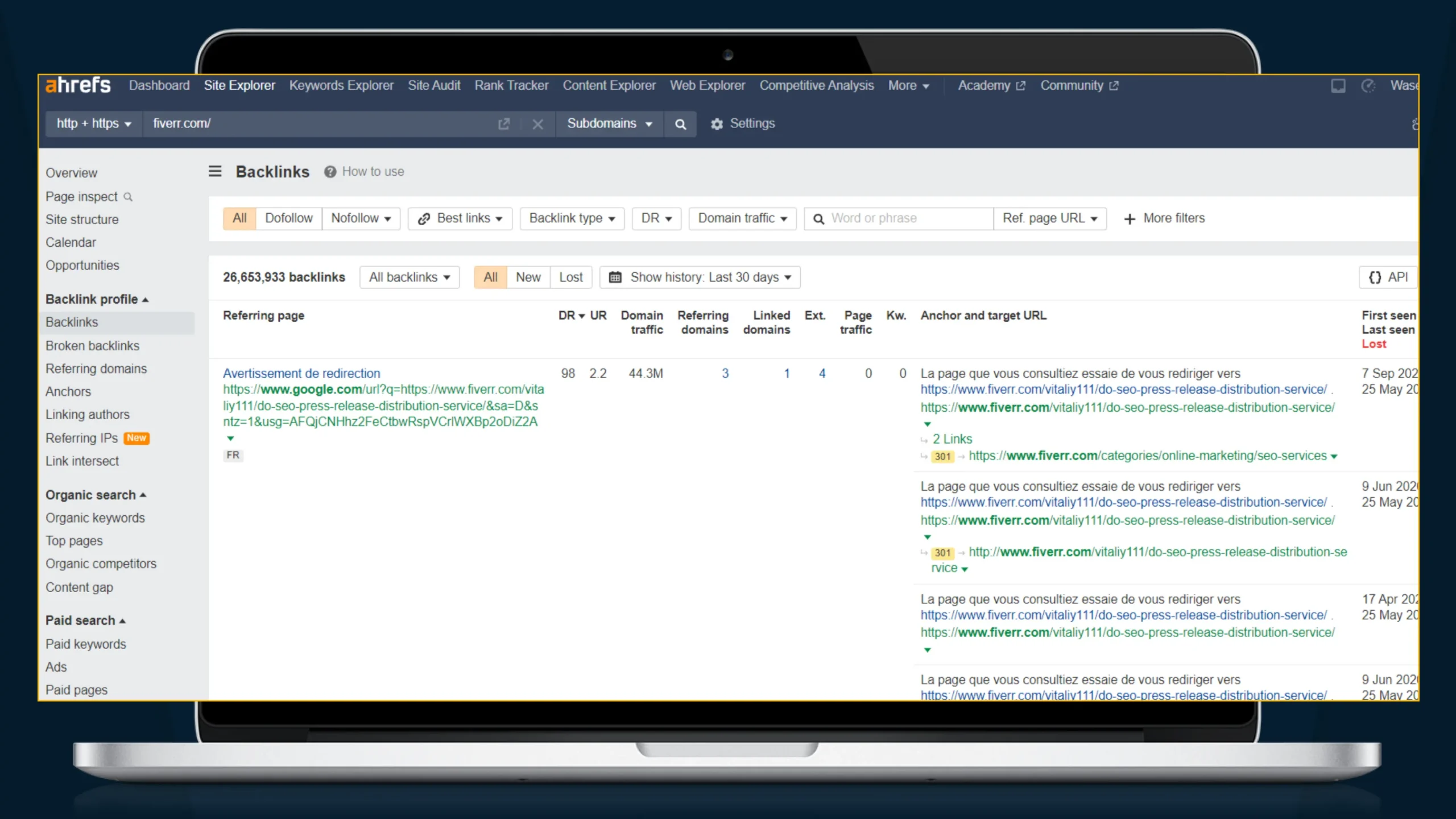This screenshot has height=819, width=1456.
Task: Open the Subdomains dropdown
Action: coord(609,123)
